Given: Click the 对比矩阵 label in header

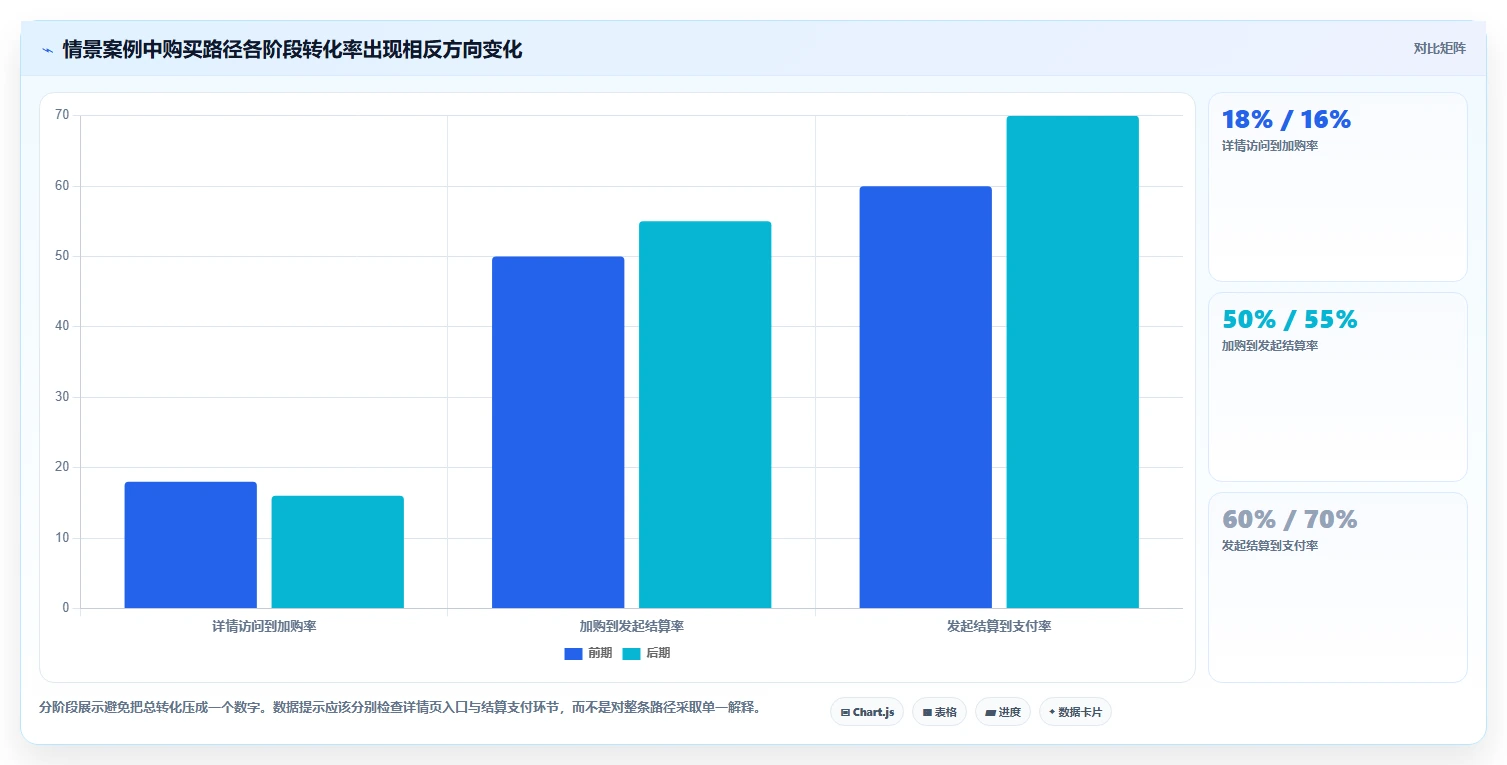Looking at the screenshot, I should click(x=1439, y=48).
